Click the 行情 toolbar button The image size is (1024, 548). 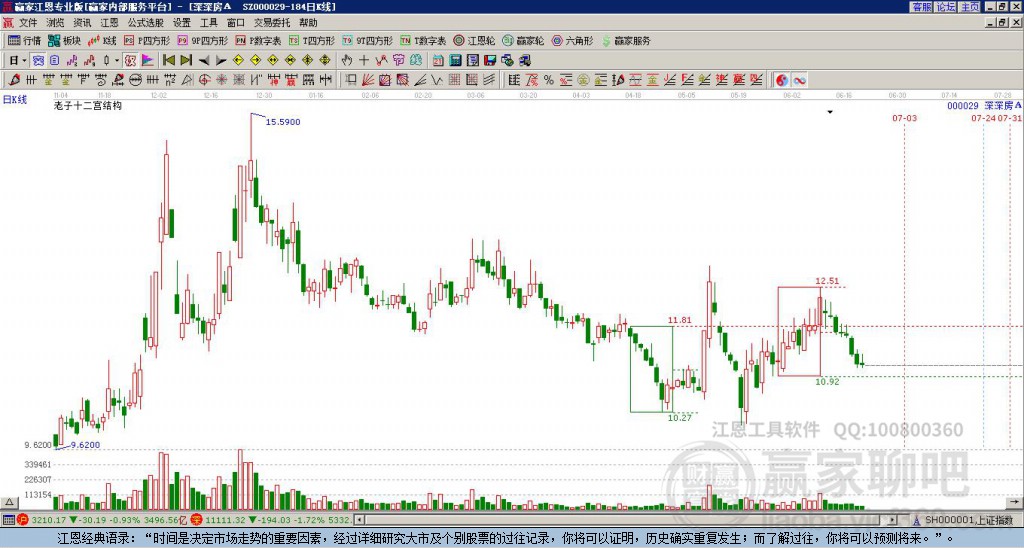(x=25, y=40)
